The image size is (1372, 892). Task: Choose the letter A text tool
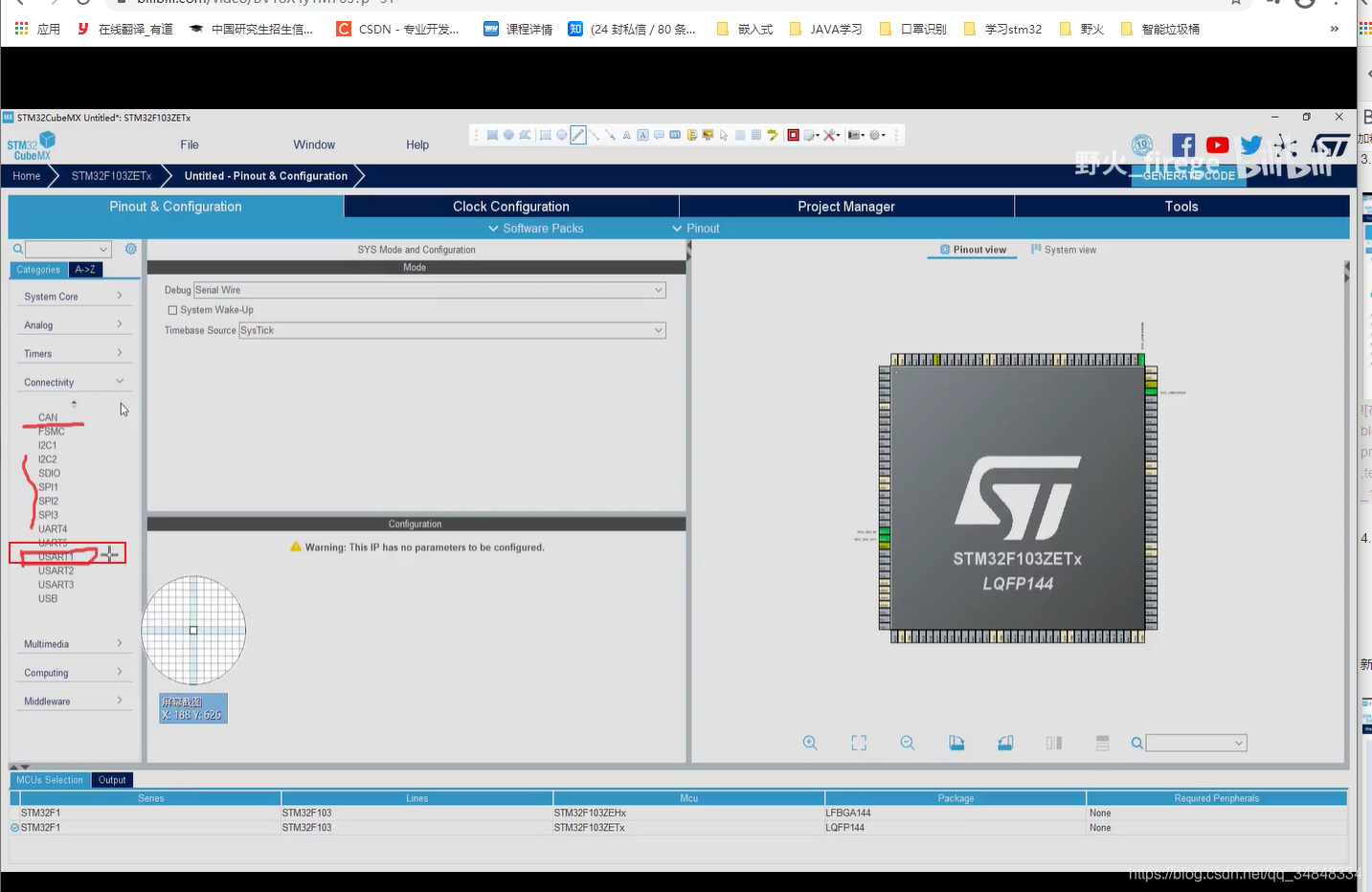[x=626, y=135]
